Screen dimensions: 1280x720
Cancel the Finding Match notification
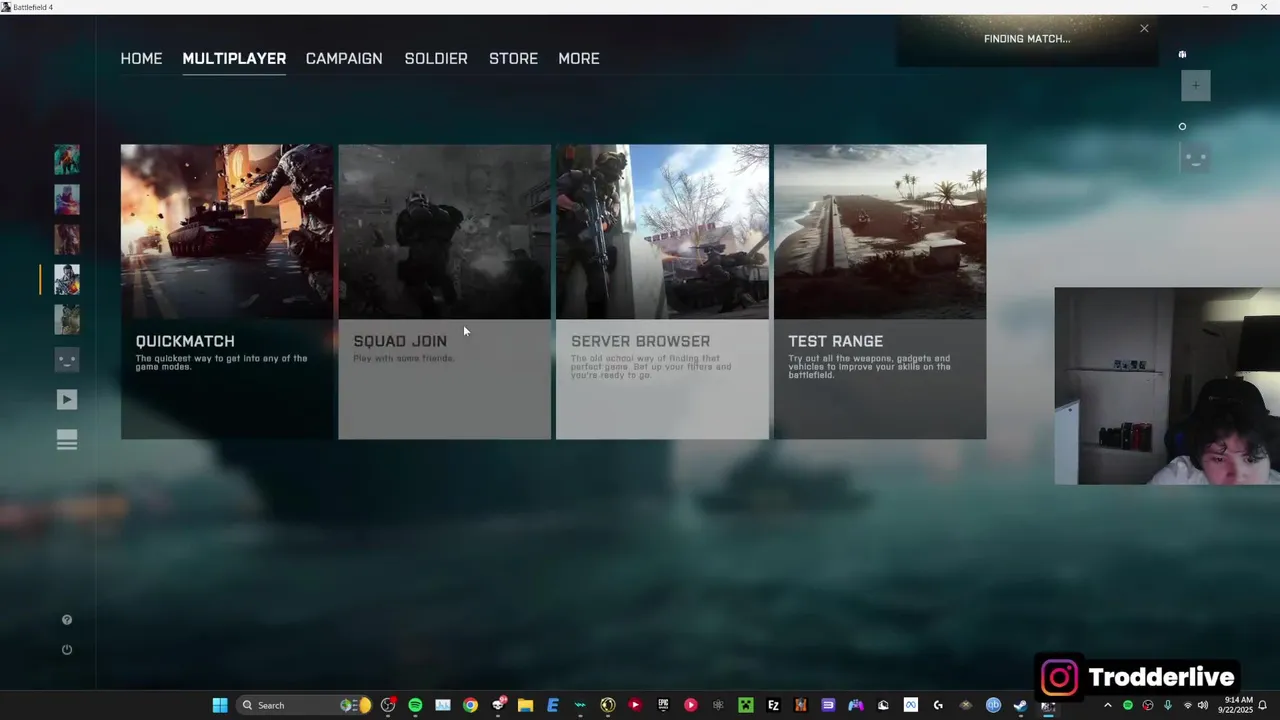1144,28
